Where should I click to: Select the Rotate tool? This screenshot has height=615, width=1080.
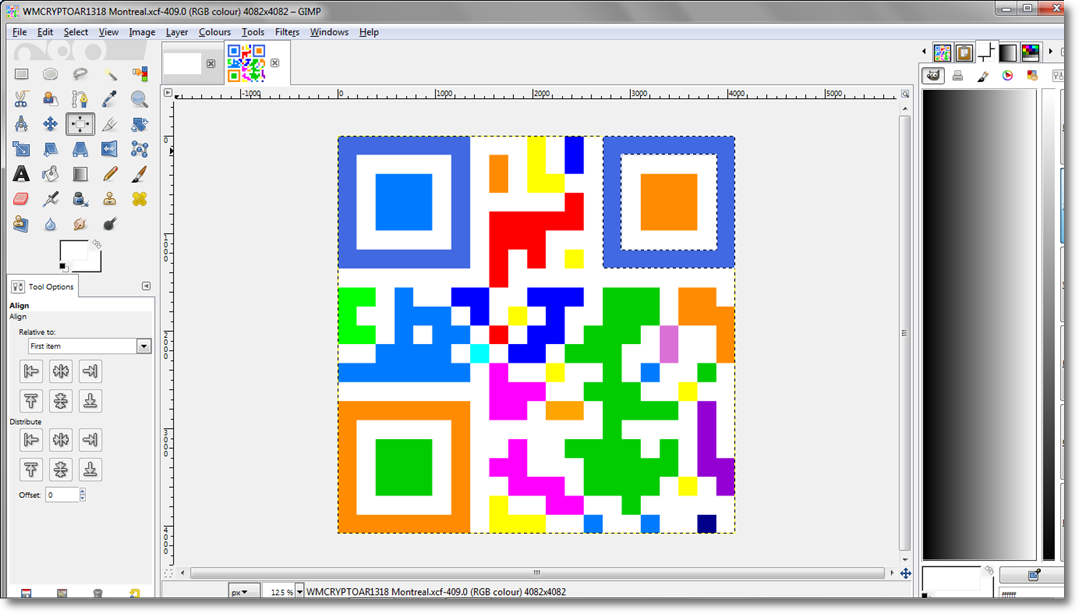click(140, 124)
